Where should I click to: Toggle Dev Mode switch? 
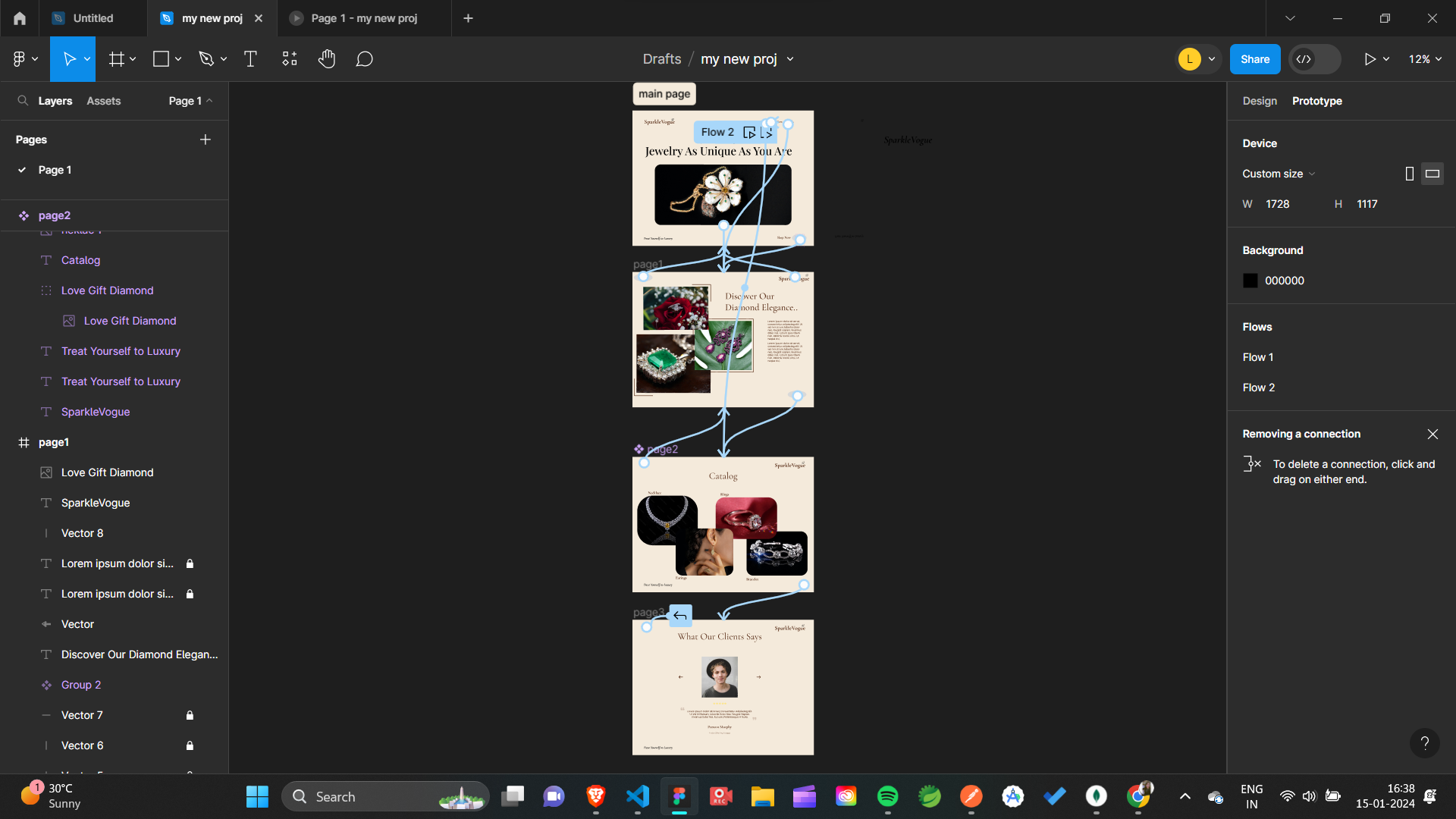1315,59
